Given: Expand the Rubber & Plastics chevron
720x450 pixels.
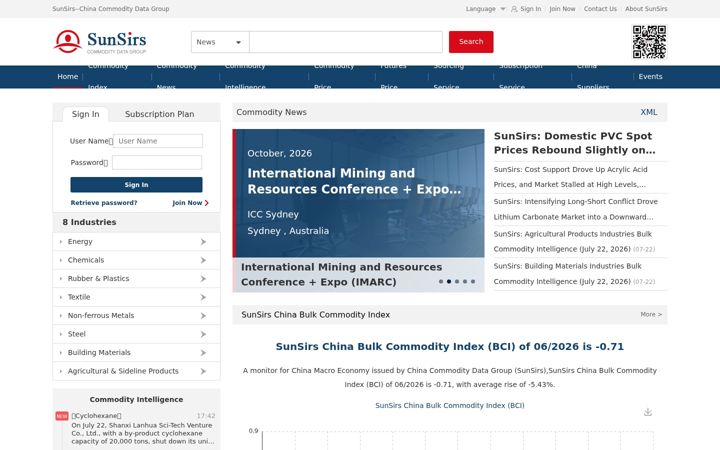Looking at the screenshot, I should tap(203, 279).
